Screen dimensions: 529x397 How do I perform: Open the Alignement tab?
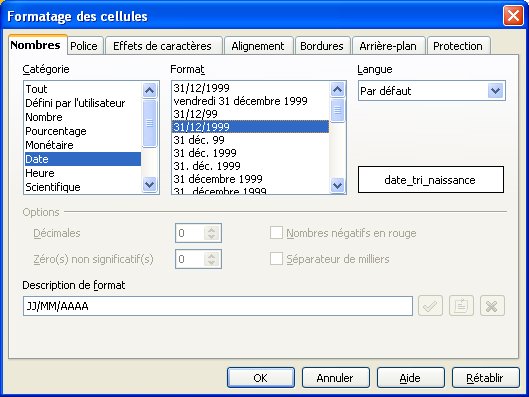pyautogui.click(x=258, y=46)
